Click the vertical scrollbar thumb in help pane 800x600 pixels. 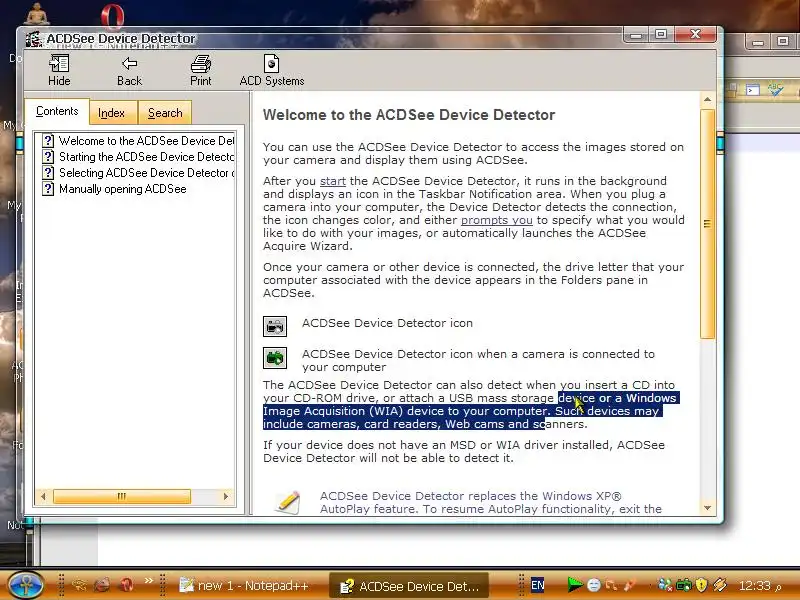point(707,223)
